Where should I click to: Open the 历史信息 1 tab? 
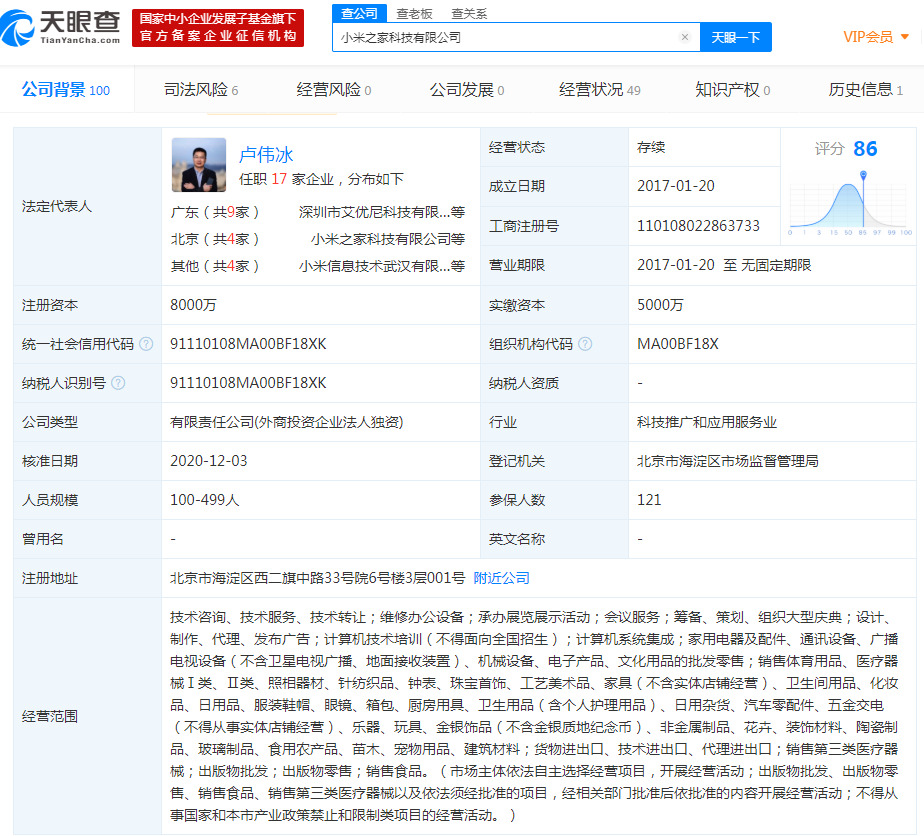click(866, 90)
